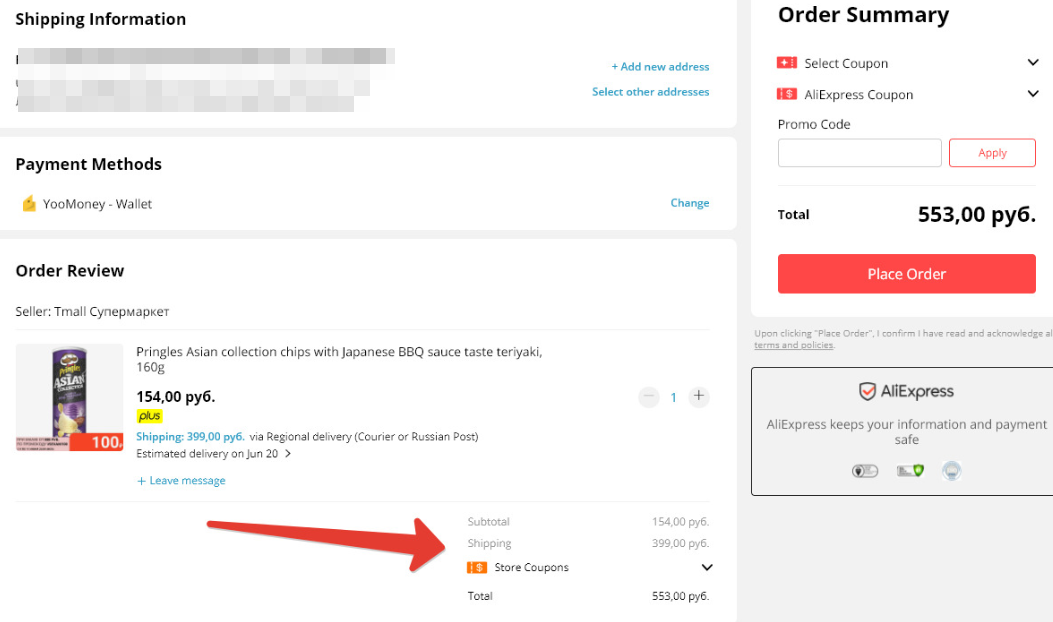Click the YooMoney wallet icon
This screenshot has height=622, width=1053.
[x=29, y=203]
